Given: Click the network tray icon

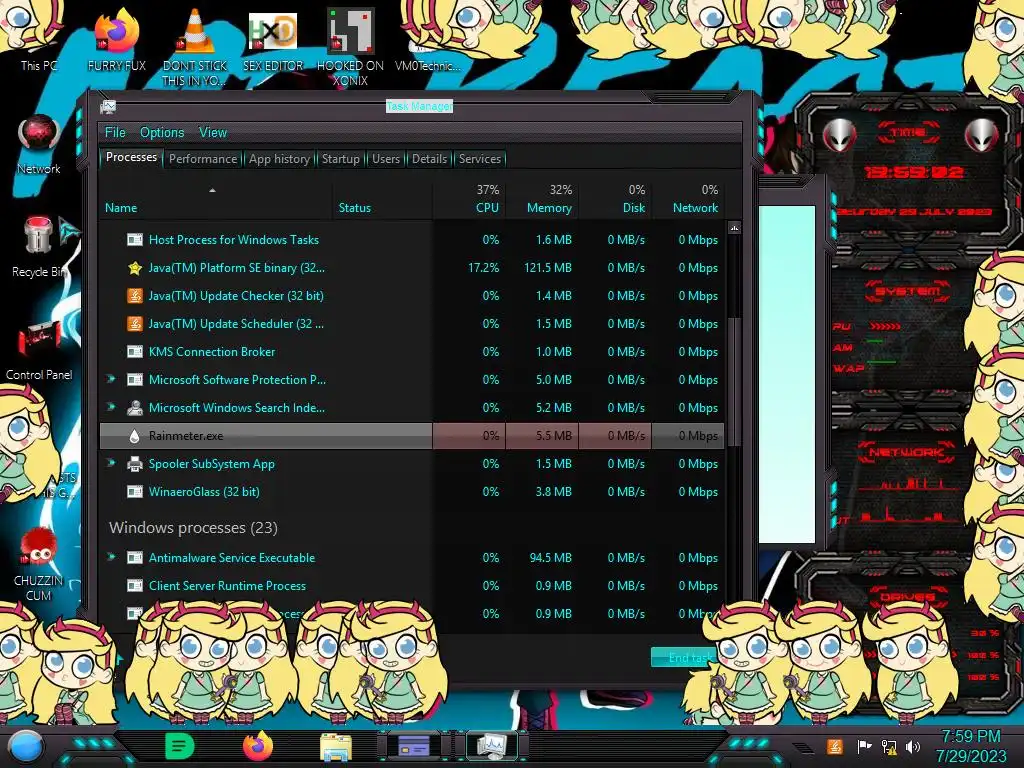Looking at the screenshot, I should 889,746.
